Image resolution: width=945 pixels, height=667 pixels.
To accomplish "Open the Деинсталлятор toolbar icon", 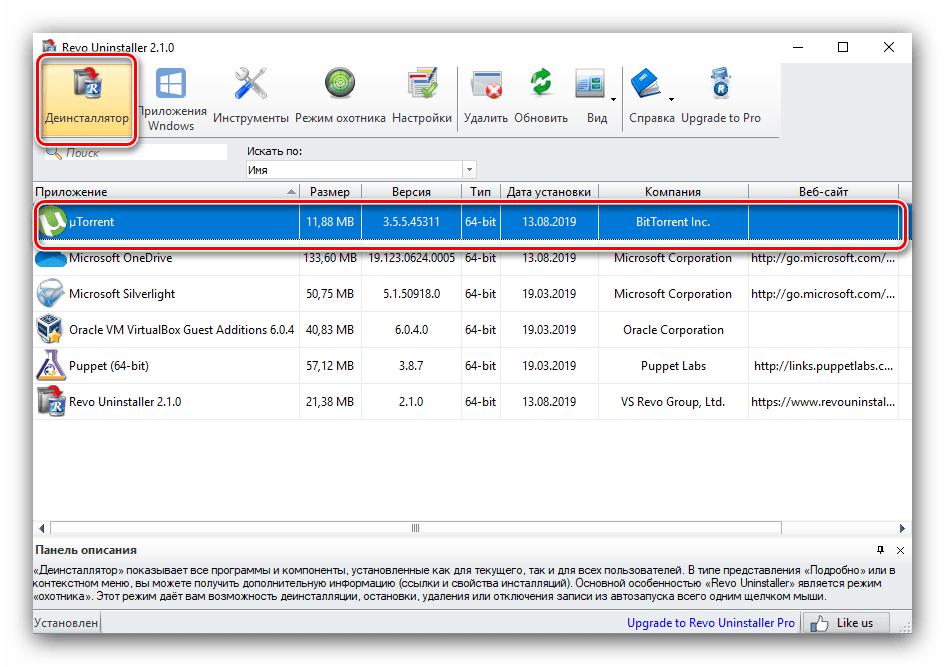I will [86, 98].
